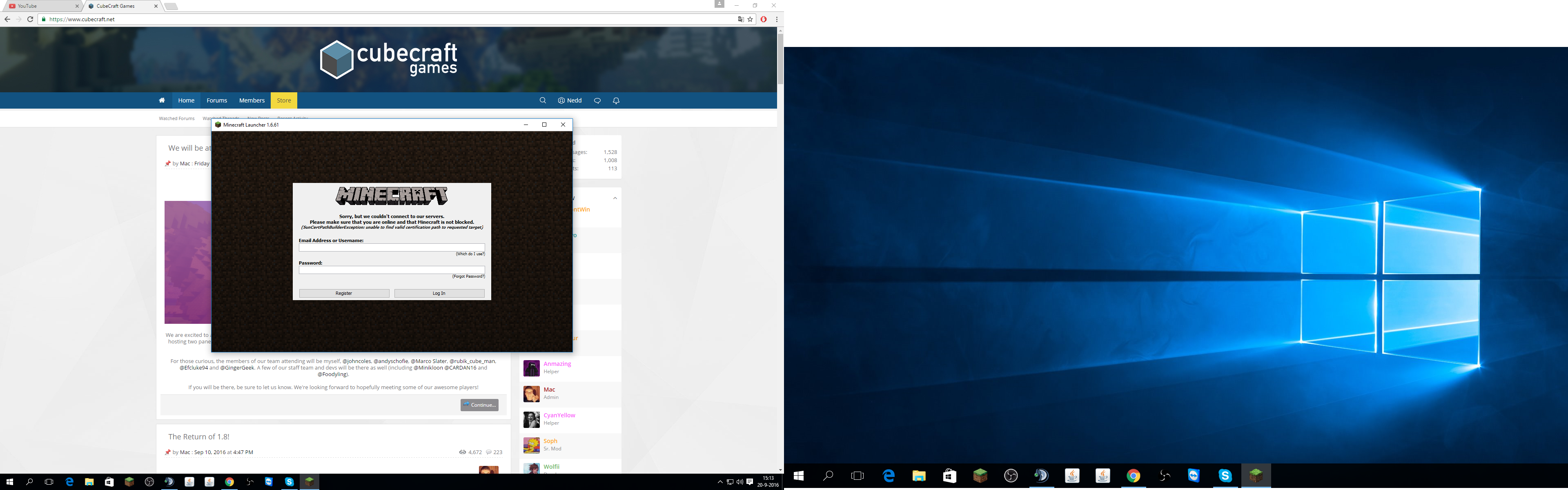
Task: Open OBS Studio on the right monitor taskbar
Action: tap(1011, 475)
